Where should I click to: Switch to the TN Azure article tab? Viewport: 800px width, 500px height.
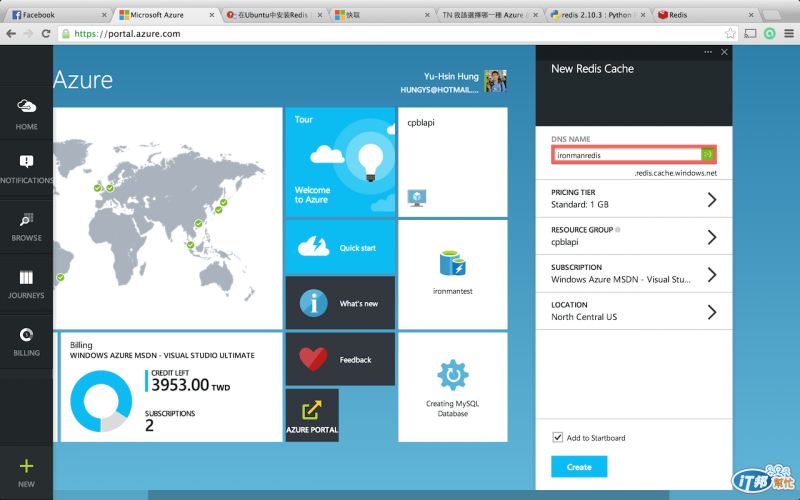pos(489,15)
